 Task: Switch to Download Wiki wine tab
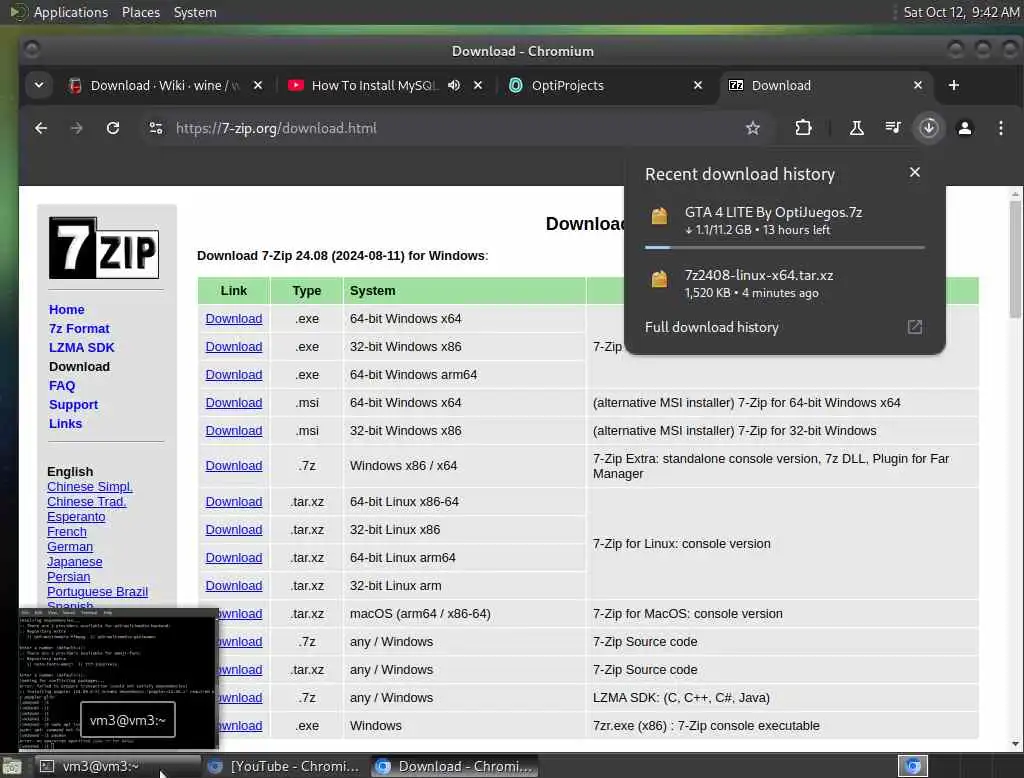163,86
